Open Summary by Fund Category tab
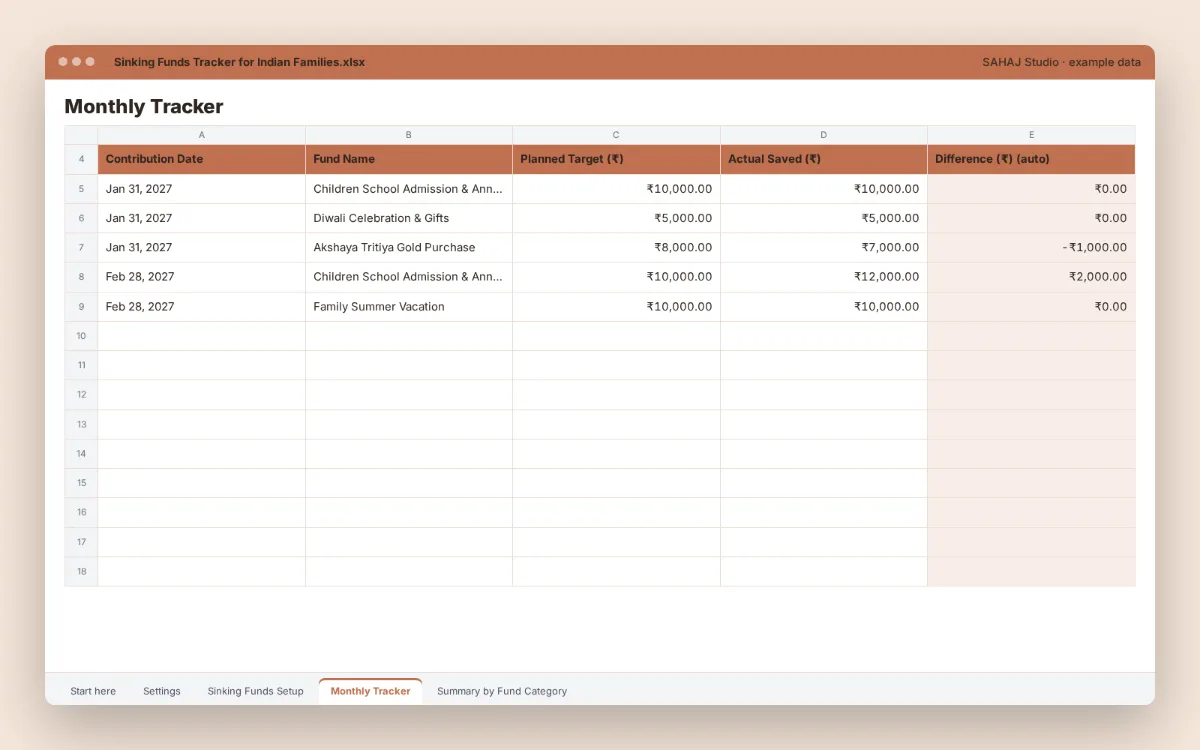 [502, 691]
